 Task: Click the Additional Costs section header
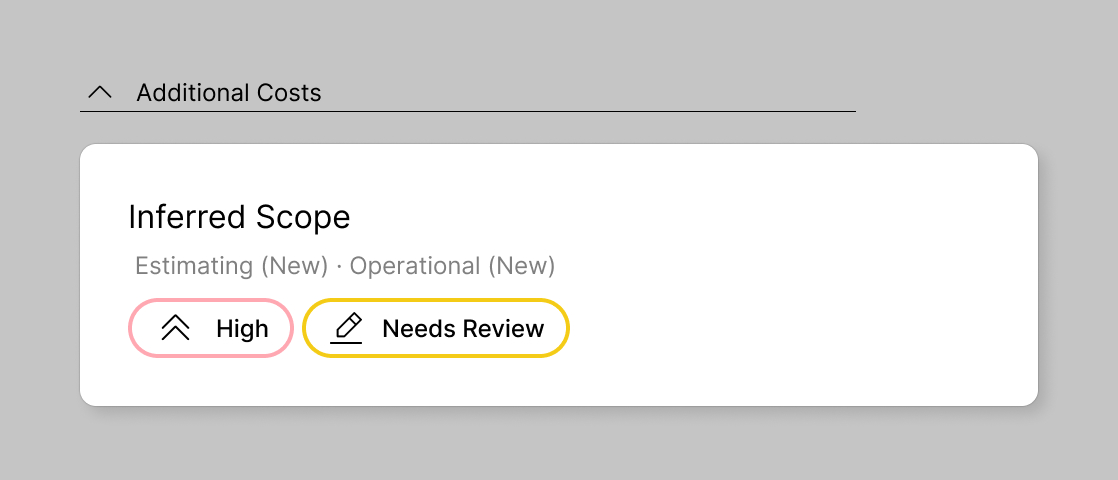[x=229, y=93]
